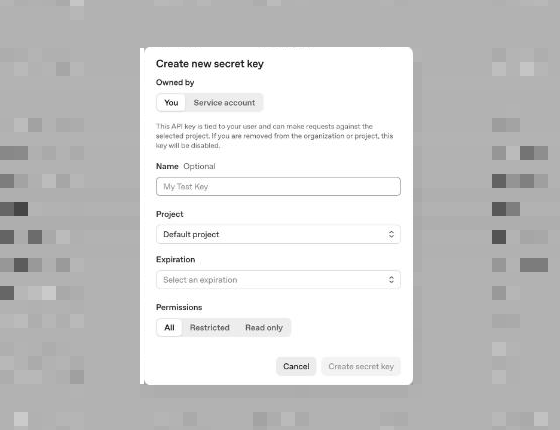Choose Read only permissions
Image resolution: width=560 pixels, height=430 pixels.
[264, 328]
